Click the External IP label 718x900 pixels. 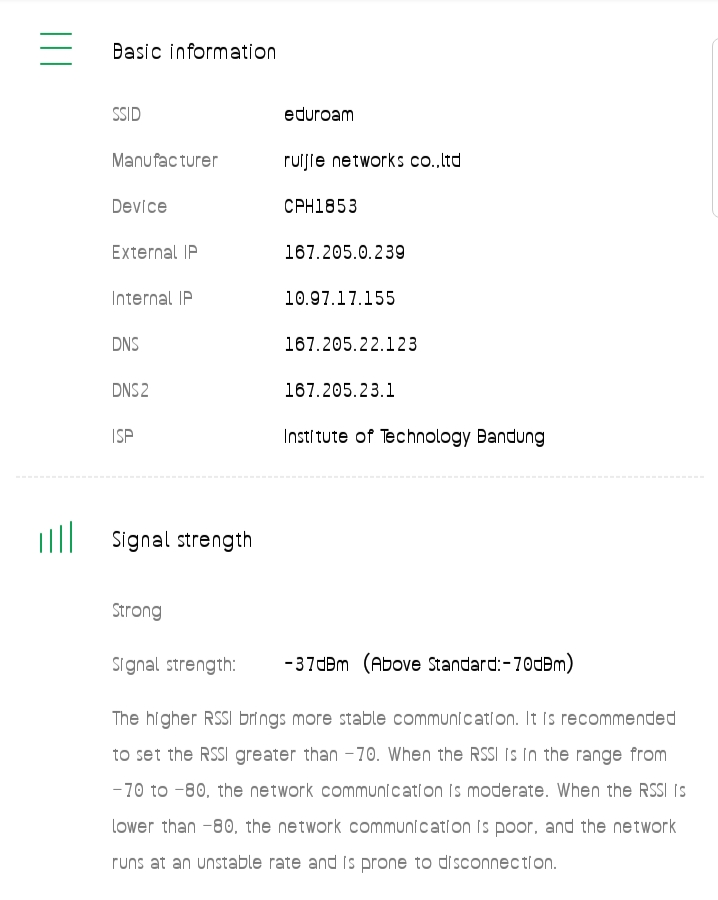click(x=155, y=253)
